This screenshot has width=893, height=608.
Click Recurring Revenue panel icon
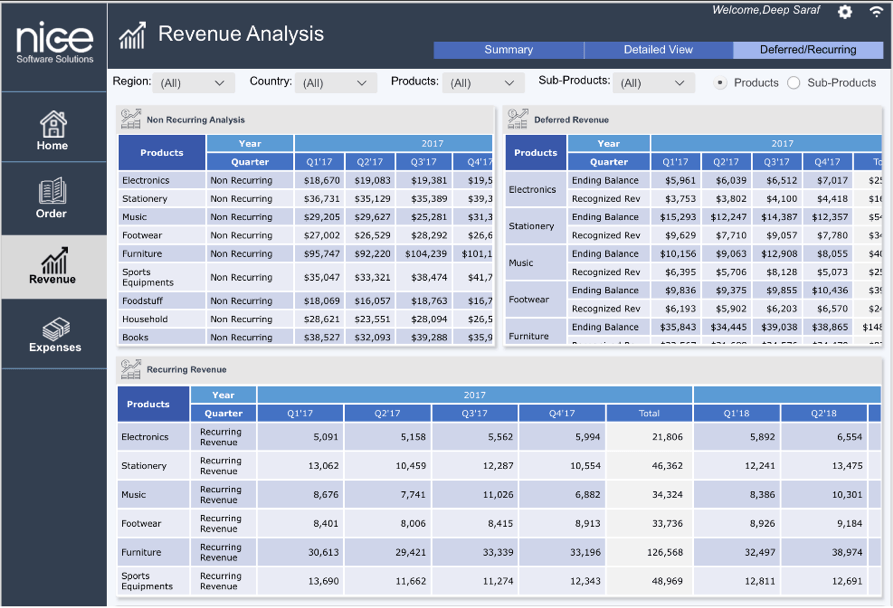click(x=131, y=370)
